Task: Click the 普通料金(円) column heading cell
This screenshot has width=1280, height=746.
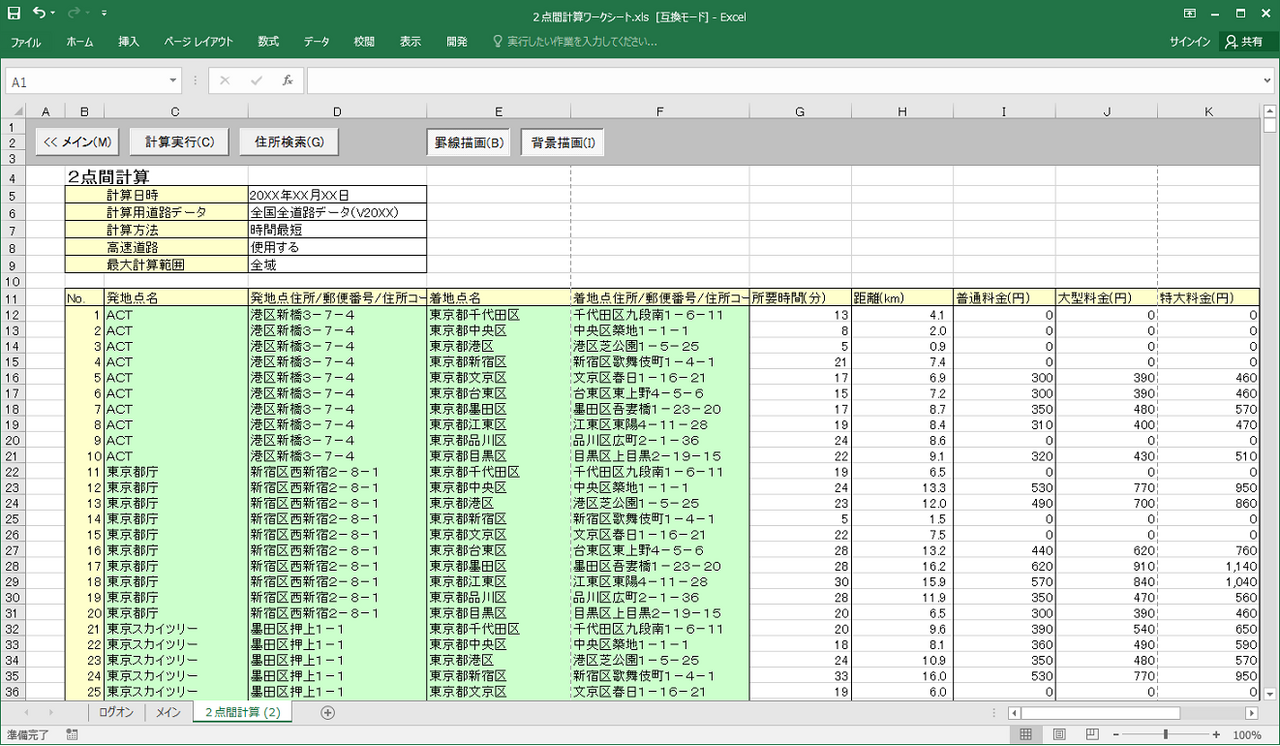Action: (1004, 298)
